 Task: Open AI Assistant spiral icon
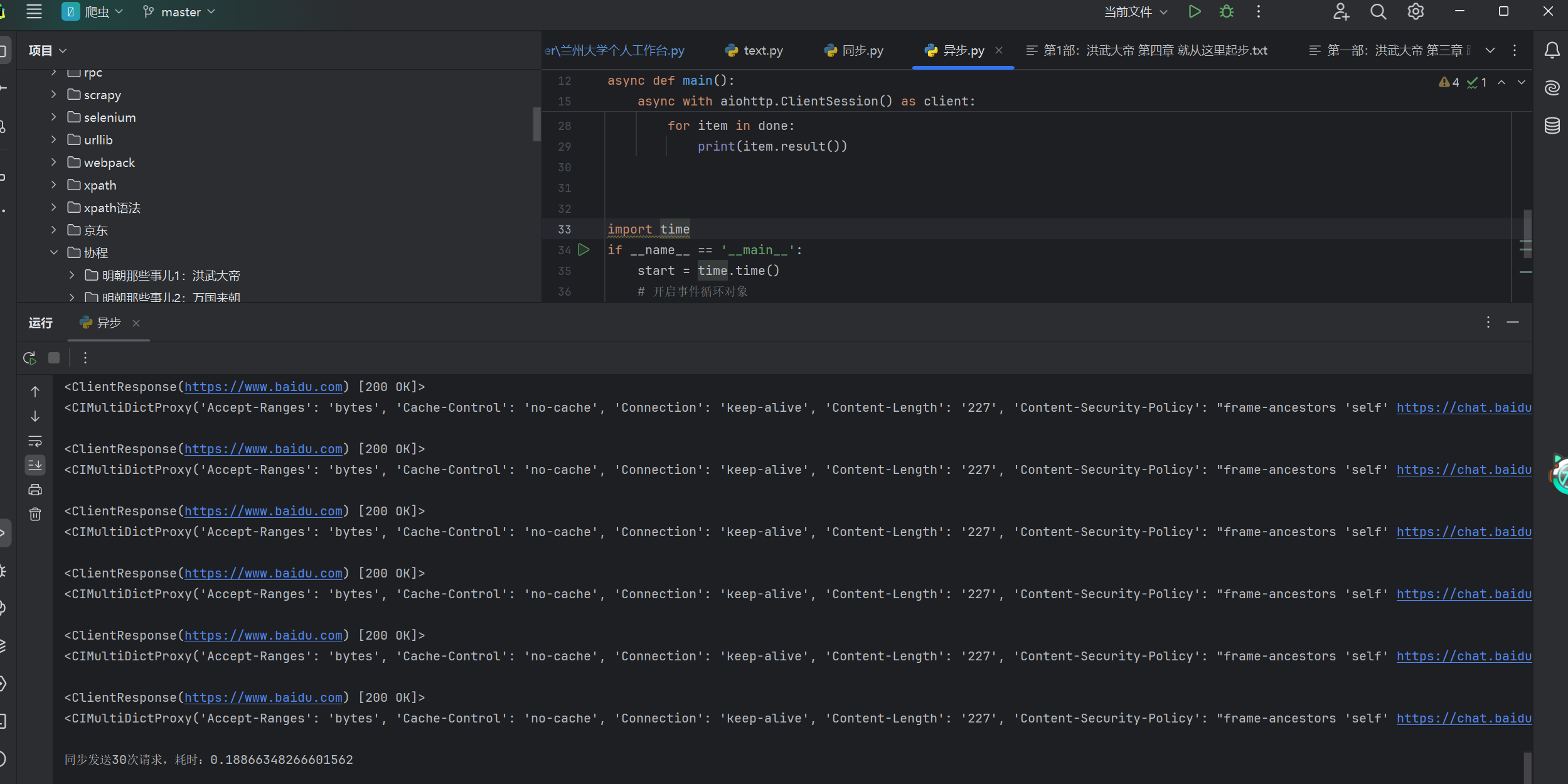[x=1552, y=88]
